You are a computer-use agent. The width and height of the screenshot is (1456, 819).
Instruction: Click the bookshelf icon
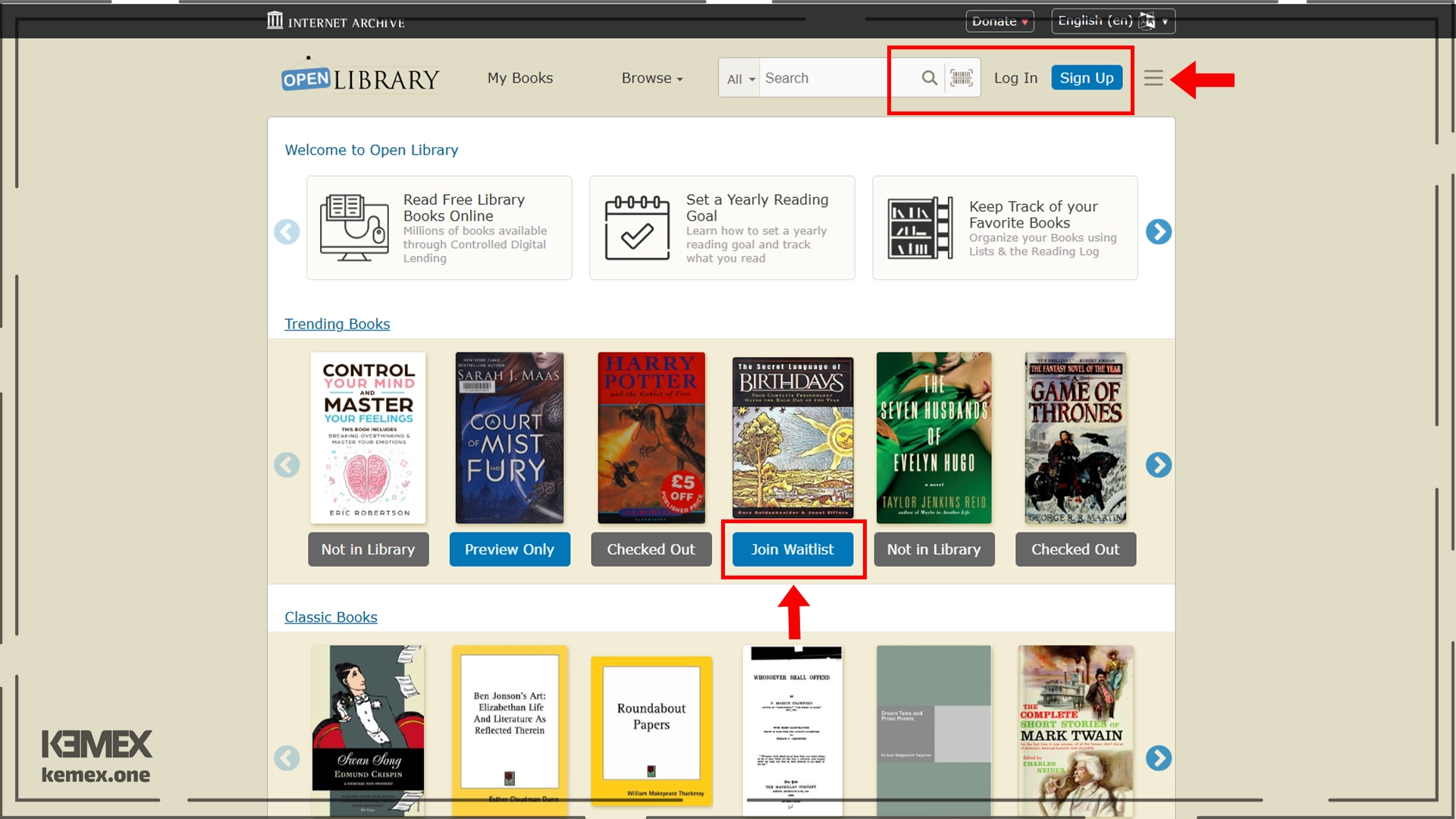coord(920,227)
